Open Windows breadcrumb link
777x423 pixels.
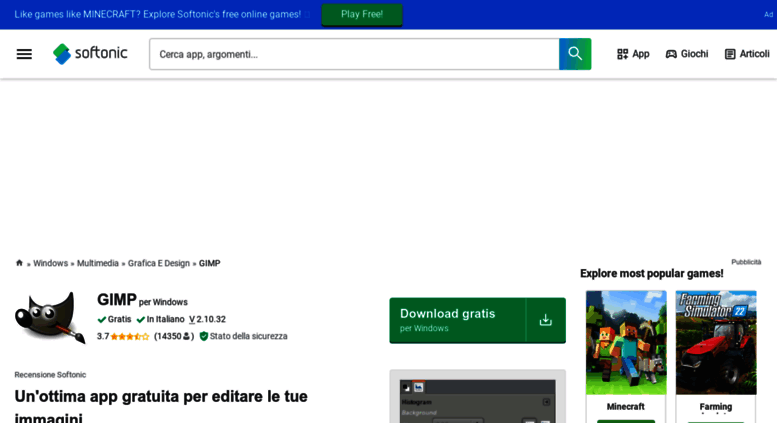pyautogui.click(x=51, y=263)
